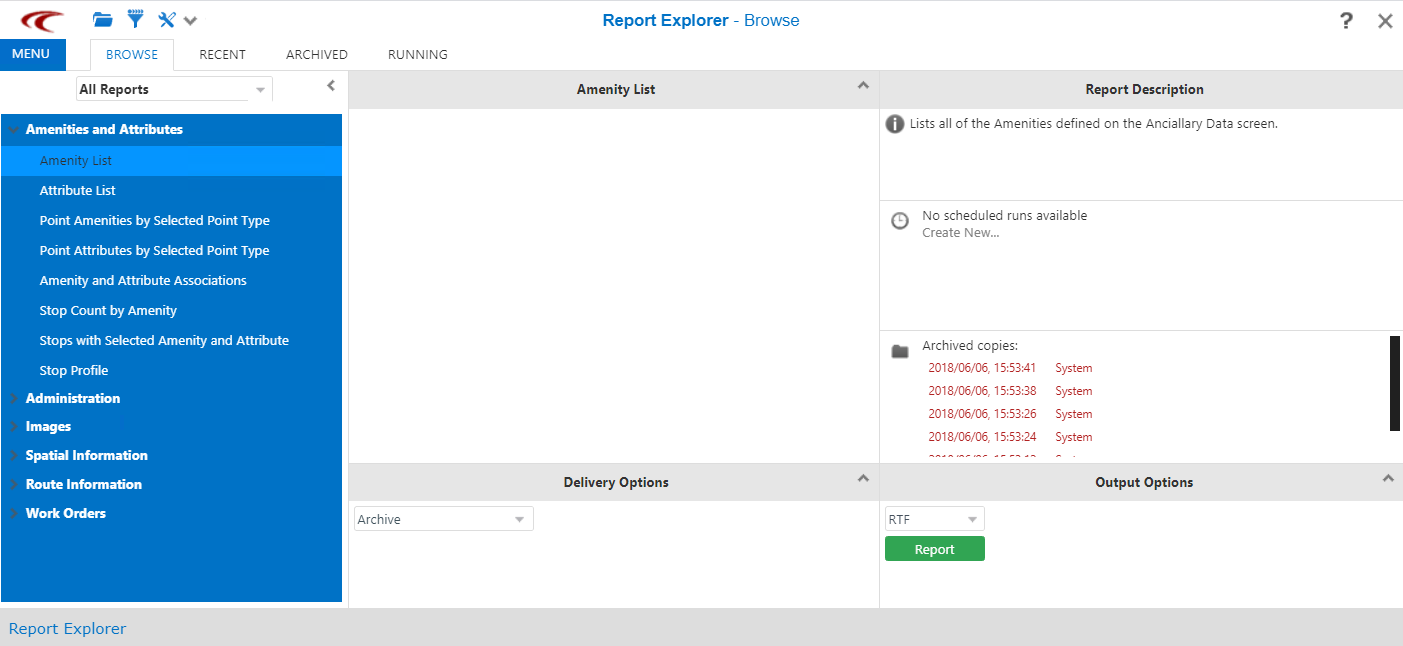Open the RTF output format dropdown
Image resolution: width=1403 pixels, height=646 pixels.
973,518
